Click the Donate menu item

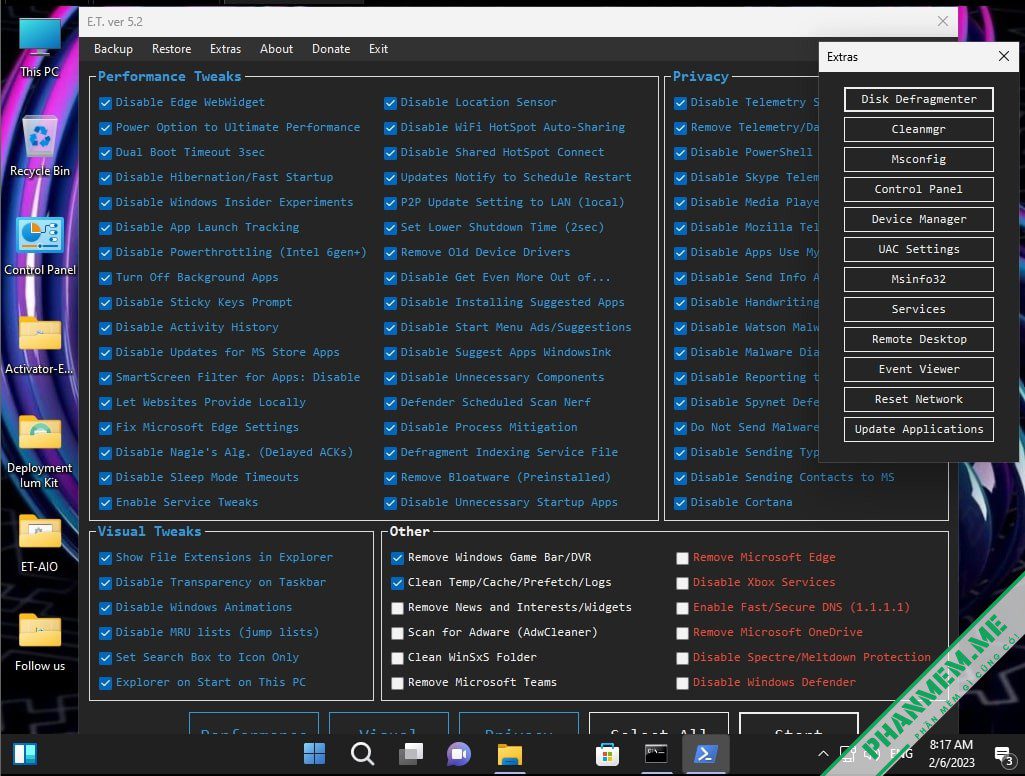coord(331,49)
